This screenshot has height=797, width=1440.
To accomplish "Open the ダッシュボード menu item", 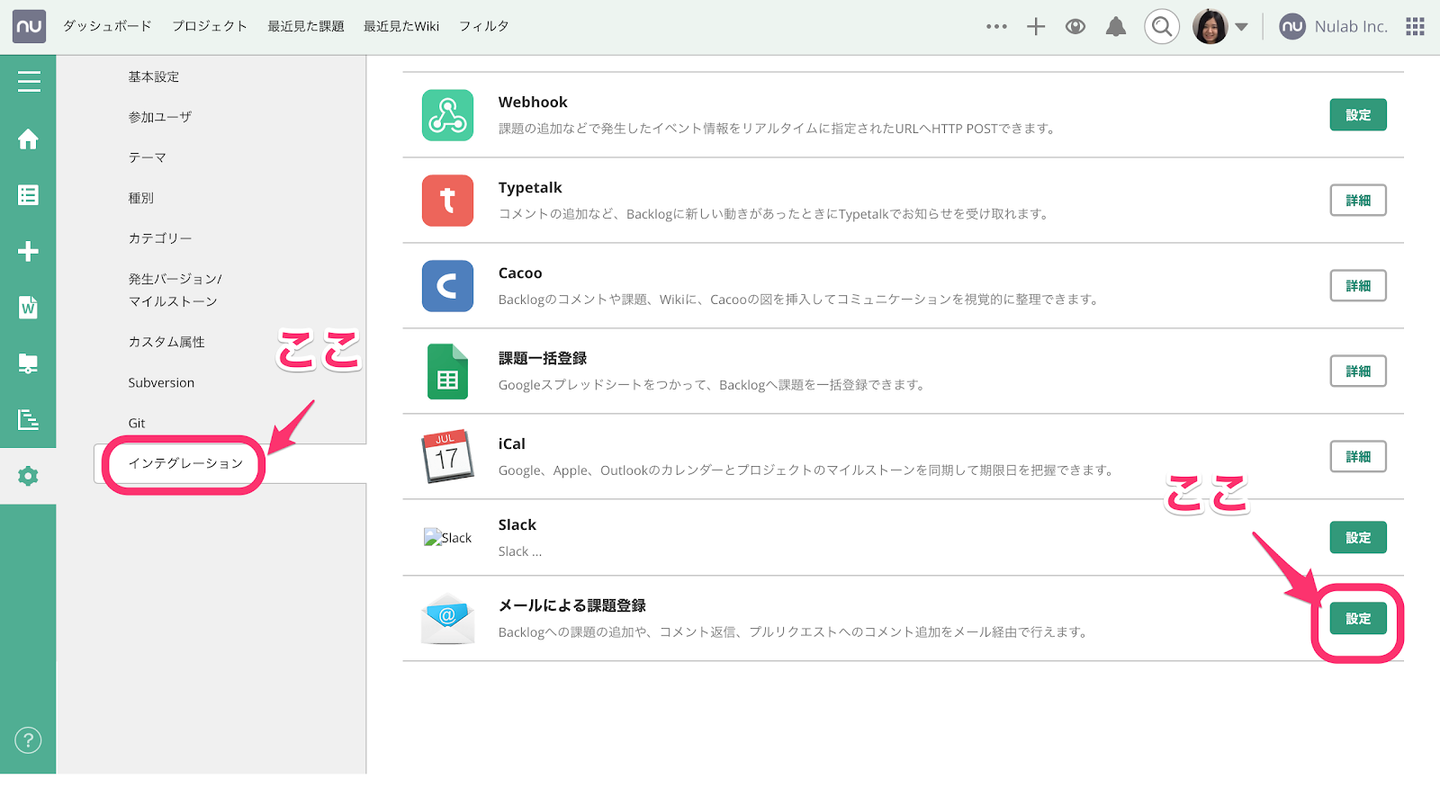I will pos(107,27).
